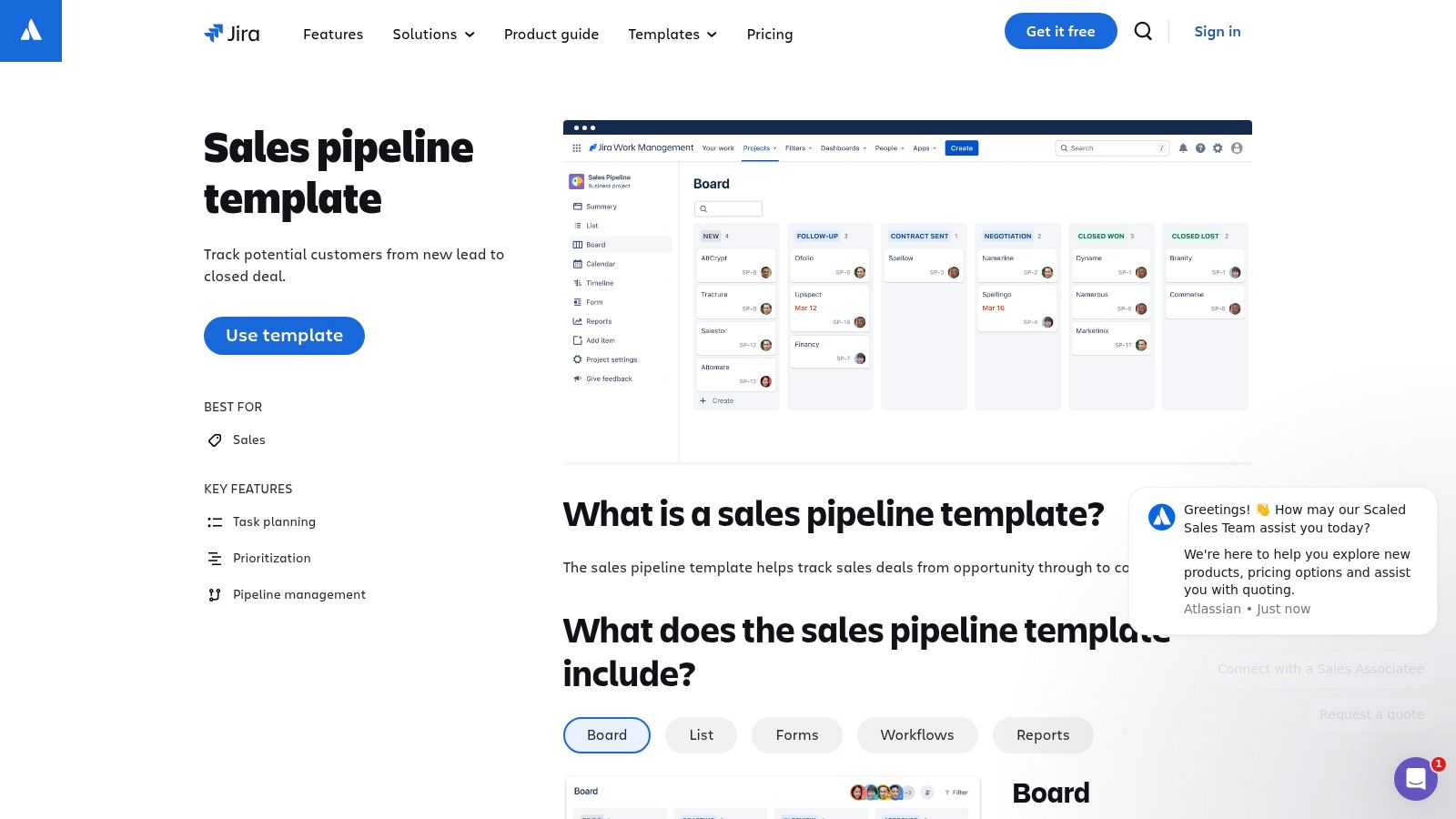Click the Marketinix card in Closed Won column

pos(1111,338)
